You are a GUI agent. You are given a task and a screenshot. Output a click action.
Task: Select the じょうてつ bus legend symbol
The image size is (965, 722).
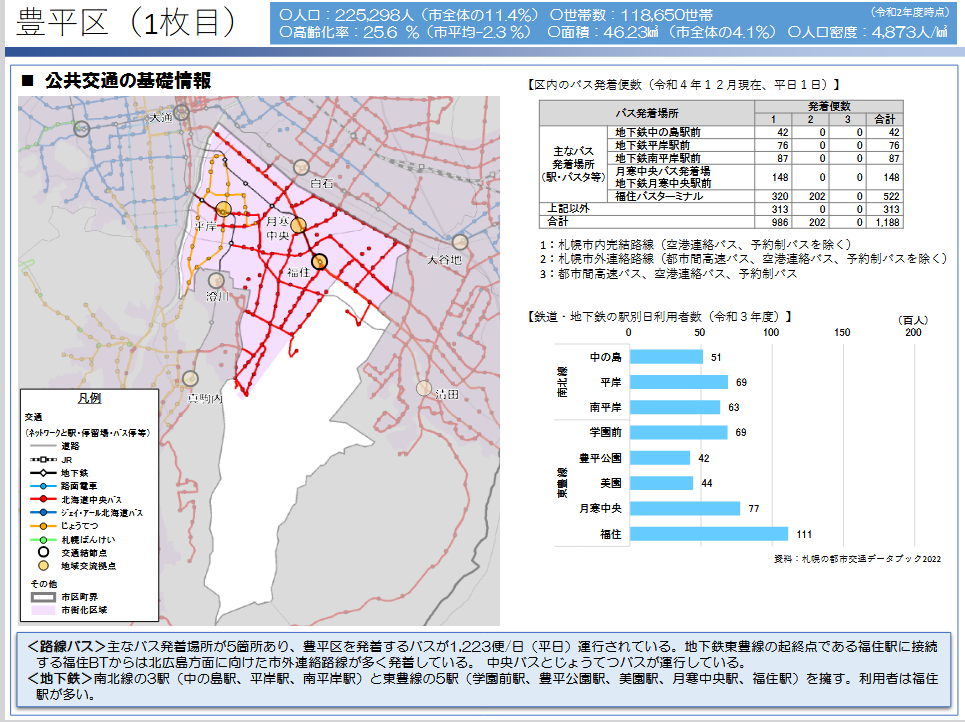point(42,525)
